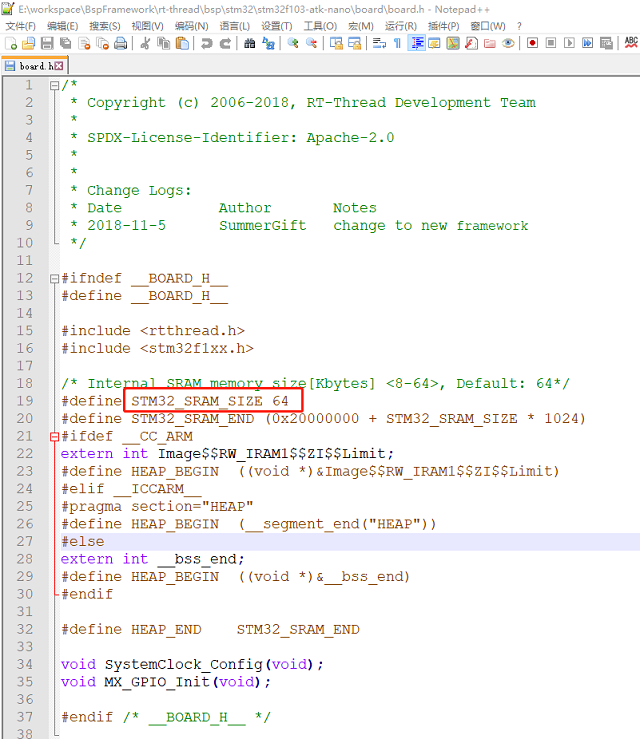Screen dimensions: 640x739
Task: Click the New file toolbar icon
Action: 11,44
